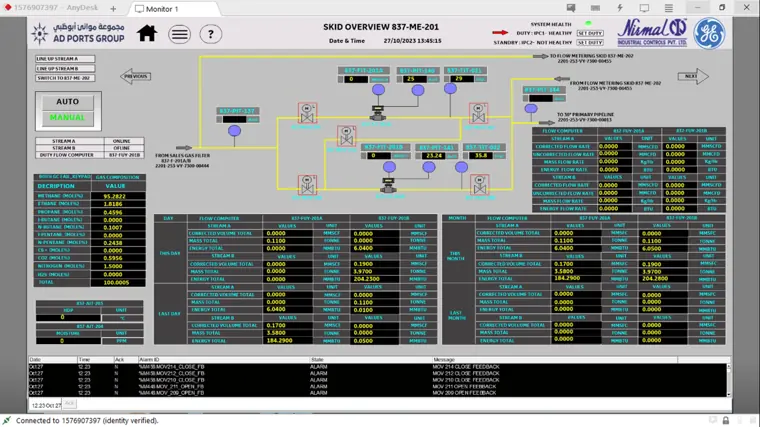Switch control mode to AUTO

(x=67, y=102)
